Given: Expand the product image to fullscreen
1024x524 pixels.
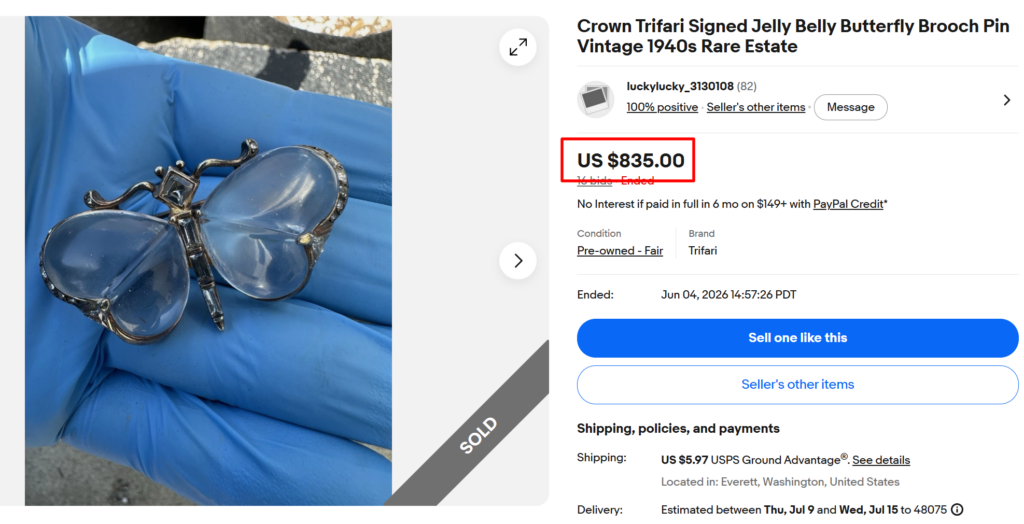Looking at the screenshot, I should click(x=518, y=47).
